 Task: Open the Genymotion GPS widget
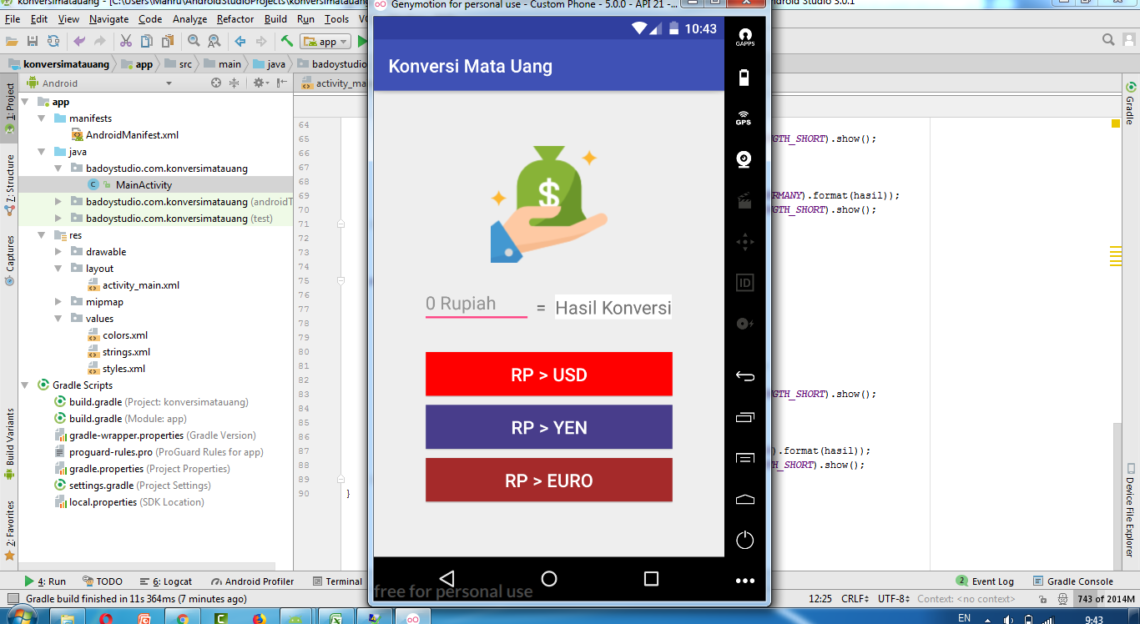(744, 117)
